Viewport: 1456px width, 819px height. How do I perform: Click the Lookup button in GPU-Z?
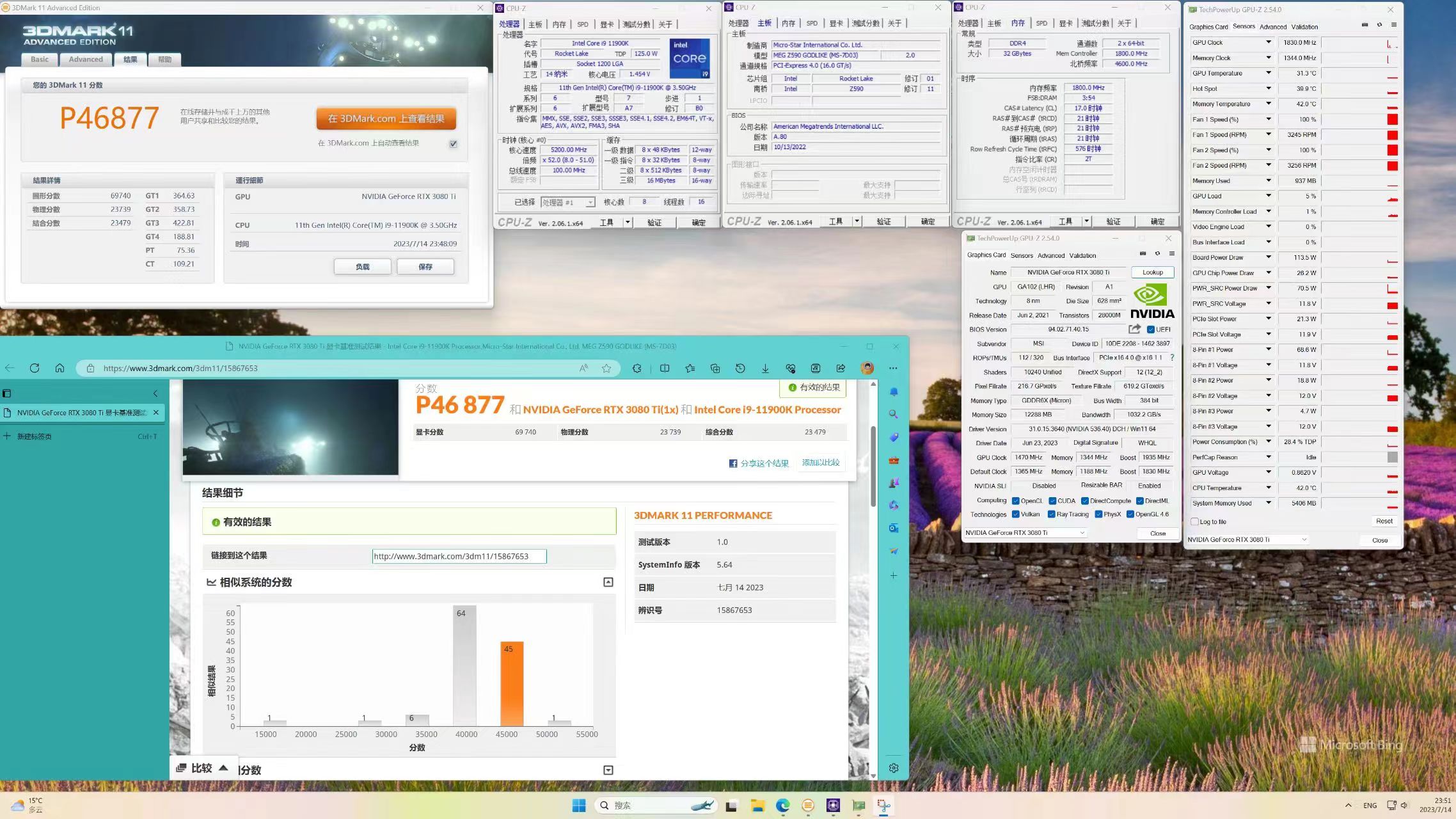pos(1153,273)
